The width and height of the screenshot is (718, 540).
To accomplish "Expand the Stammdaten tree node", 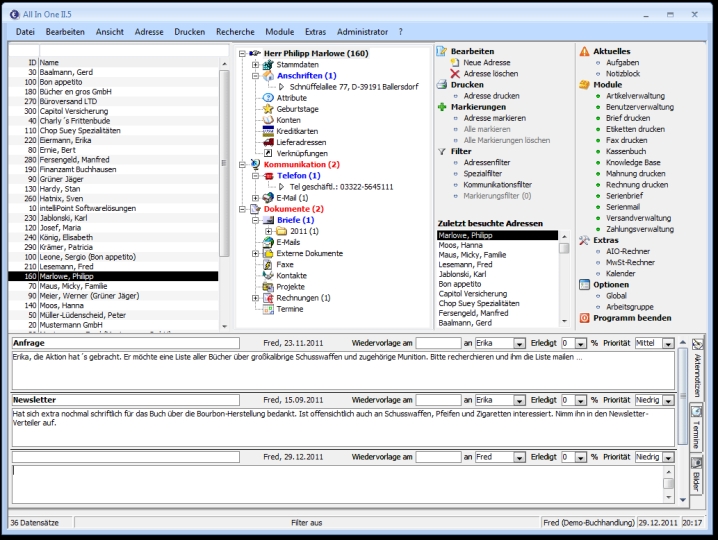I will click(x=256, y=63).
